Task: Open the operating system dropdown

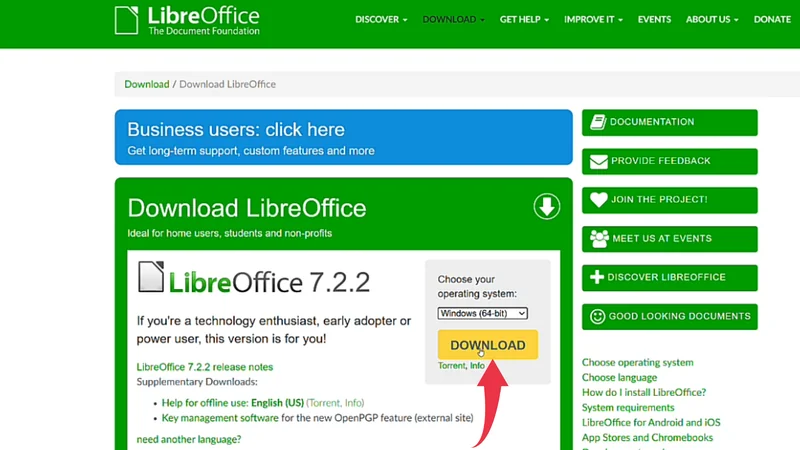Action: (x=482, y=314)
